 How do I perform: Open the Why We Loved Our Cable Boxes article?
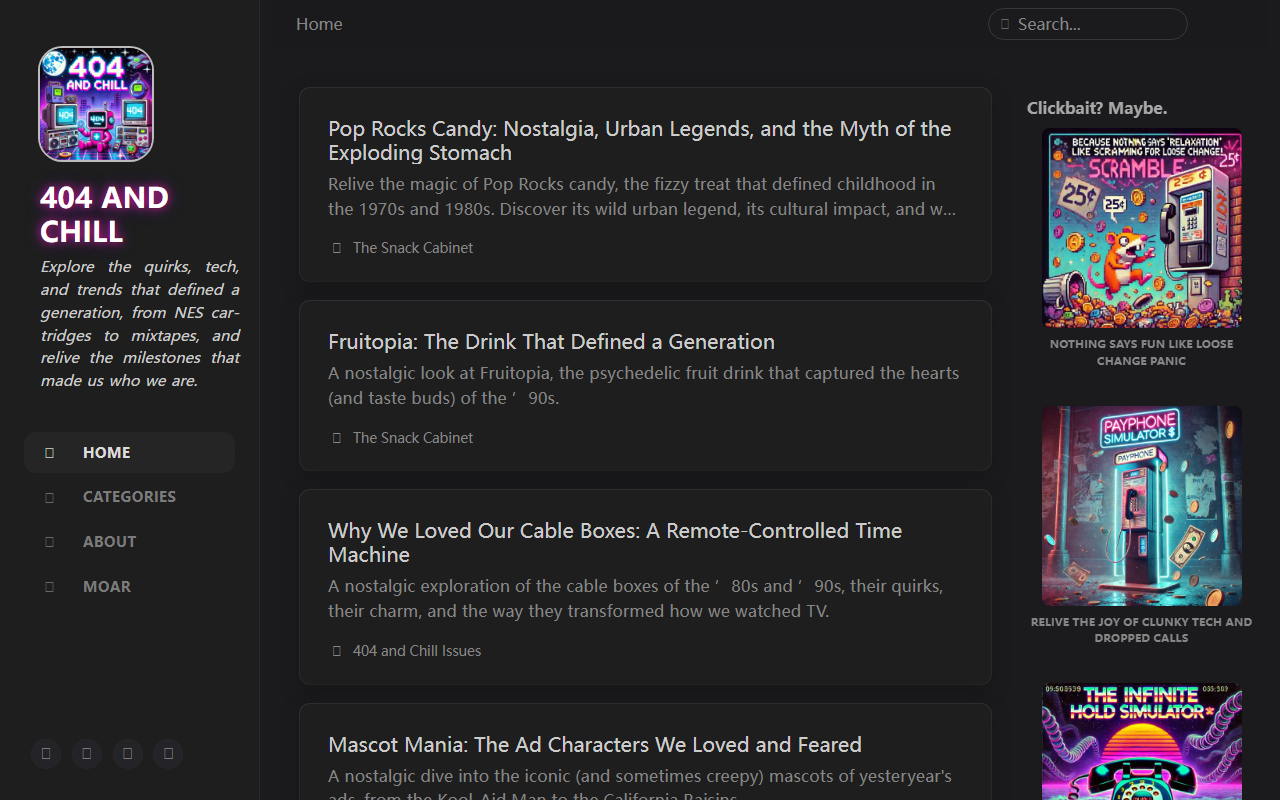(615, 543)
